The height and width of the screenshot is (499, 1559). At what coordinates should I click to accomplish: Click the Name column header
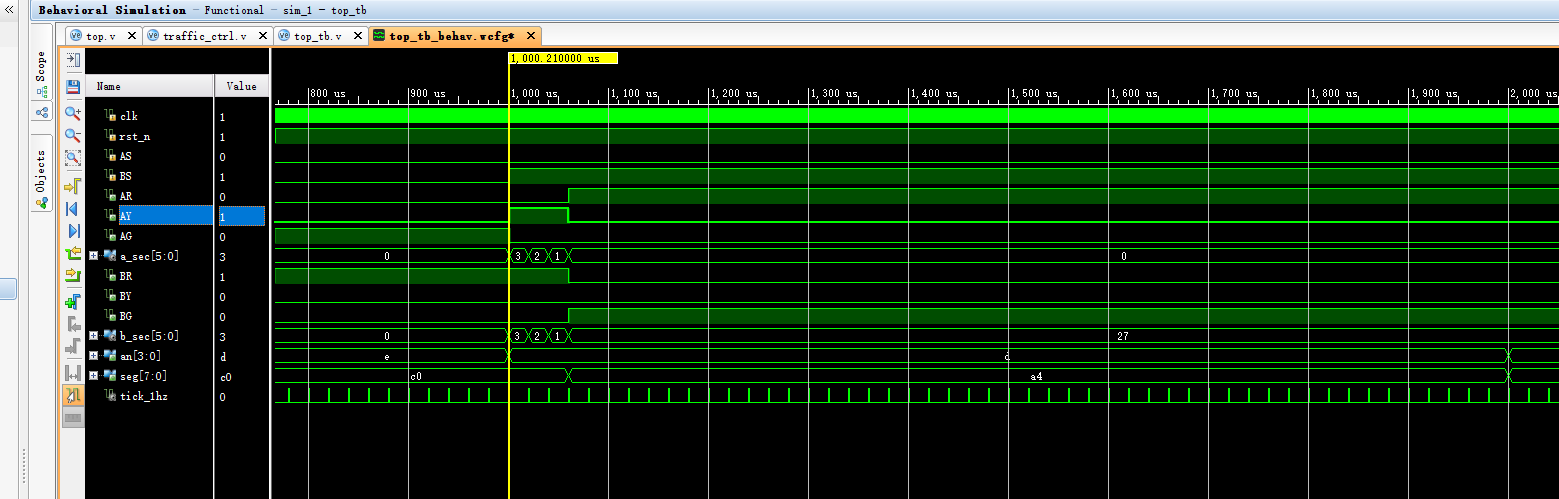click(x=150, y=86)
